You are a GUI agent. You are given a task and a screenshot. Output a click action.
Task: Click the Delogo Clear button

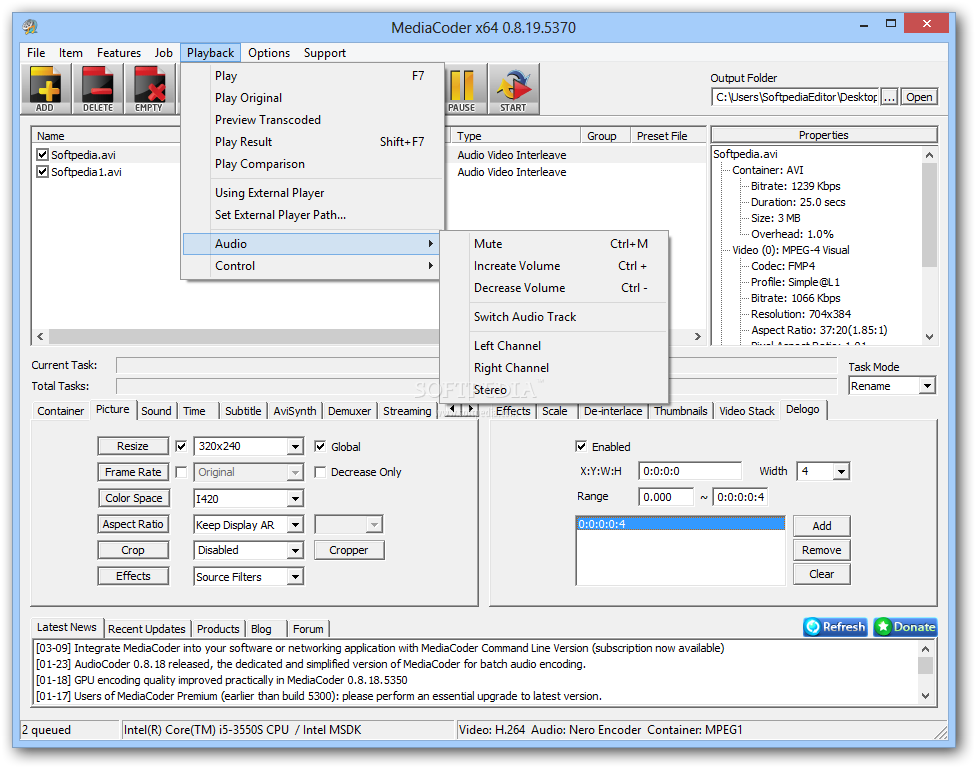click(x=822, y=574)
